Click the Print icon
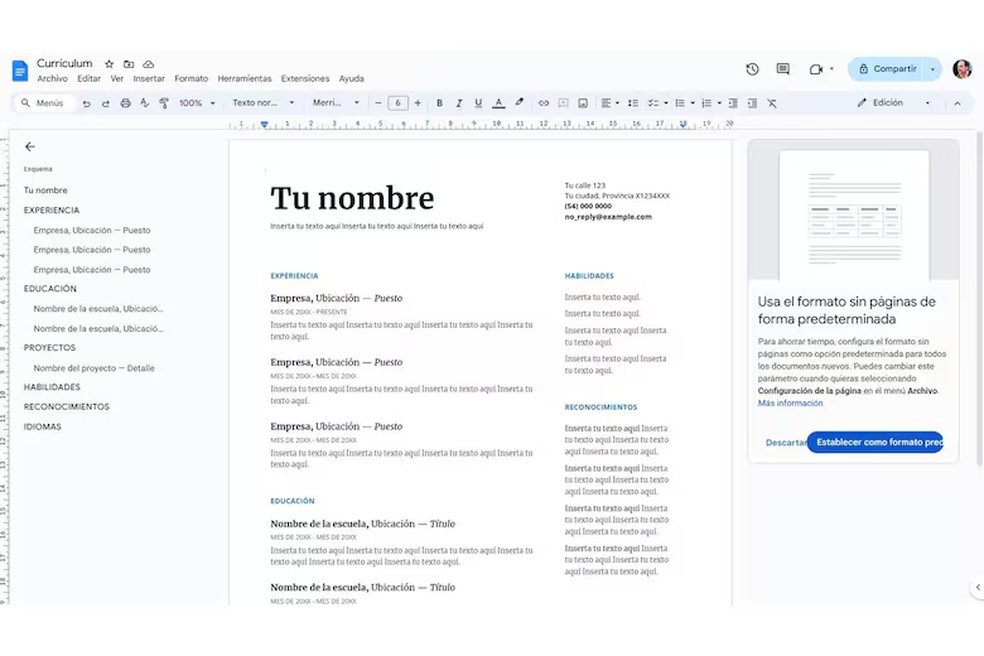Screen dimensions: 984x656 (x=125, y=103)
